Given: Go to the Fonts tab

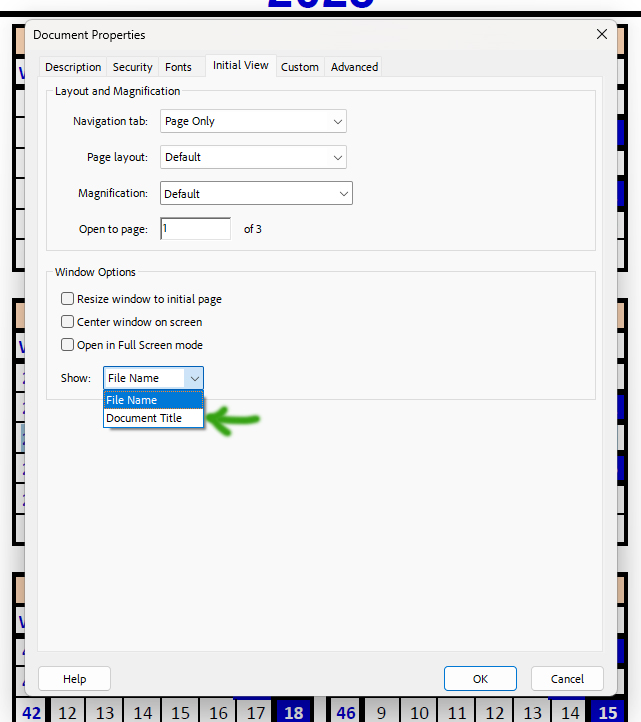Looking at the screenshot, I should [x=178, y=67].
